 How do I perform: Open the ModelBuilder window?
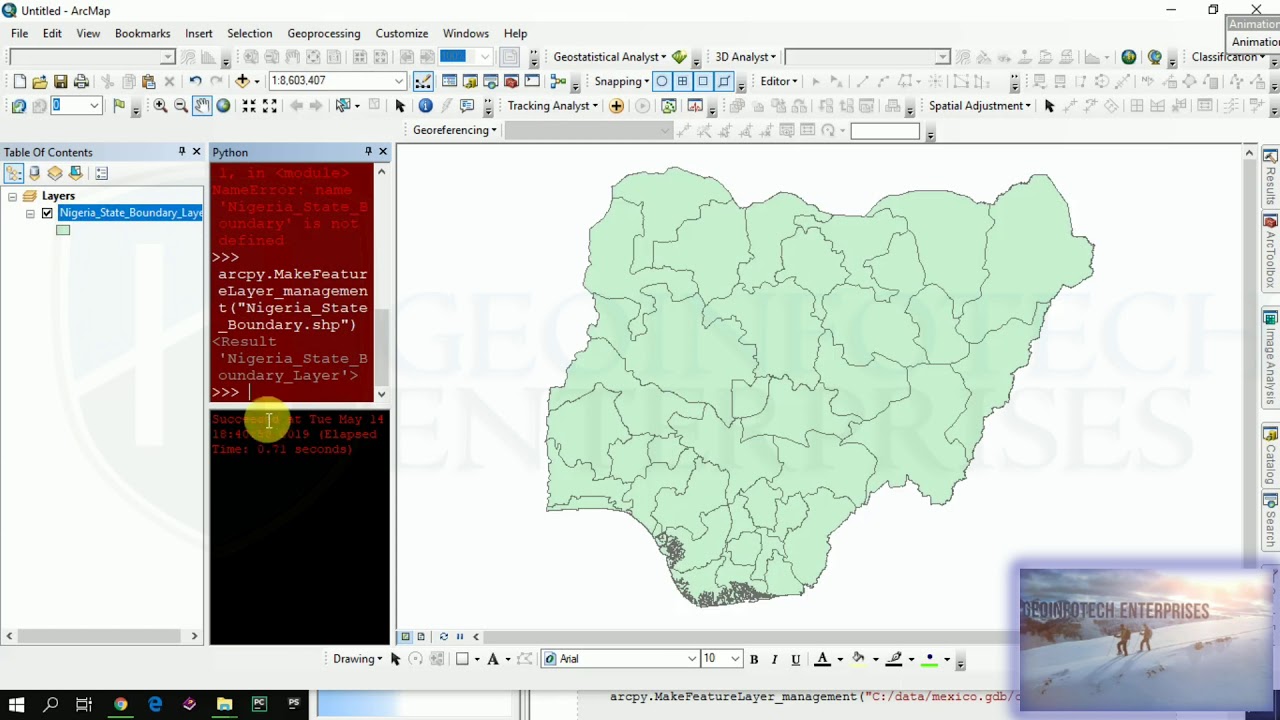(x=558, y=81)
